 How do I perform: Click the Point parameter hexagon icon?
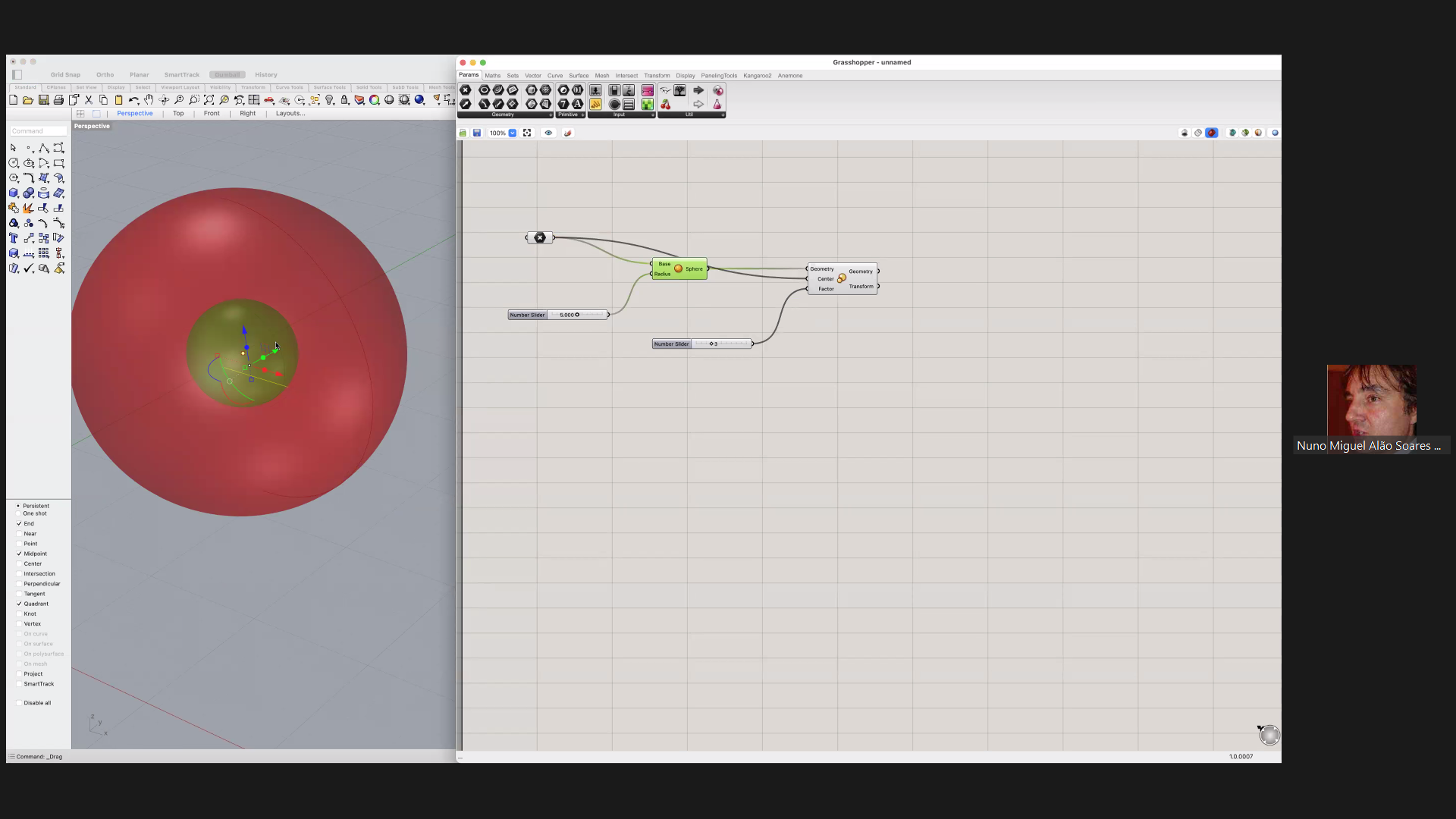click(x=466, y=90)
